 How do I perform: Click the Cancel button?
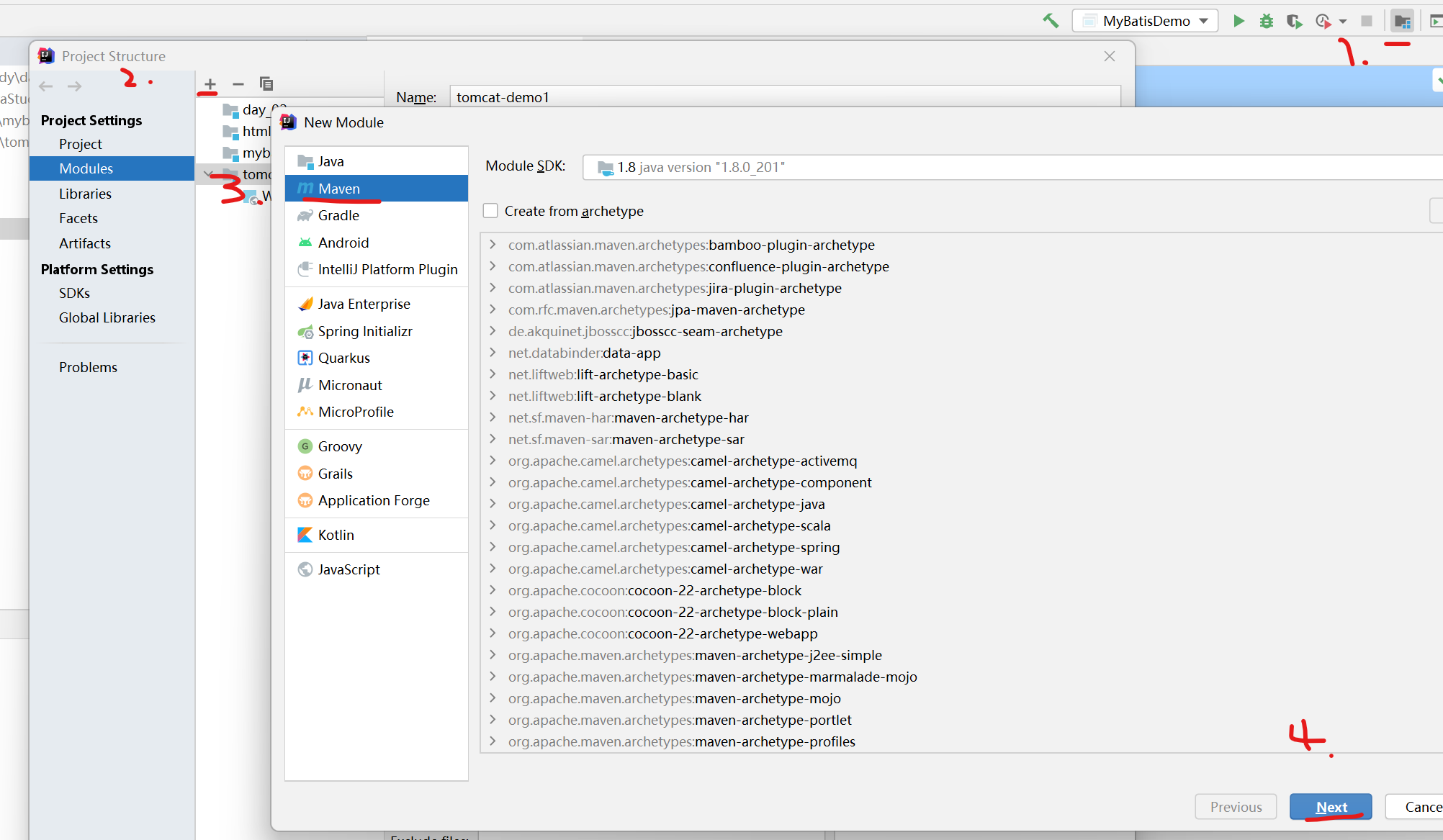point(1416,807)
